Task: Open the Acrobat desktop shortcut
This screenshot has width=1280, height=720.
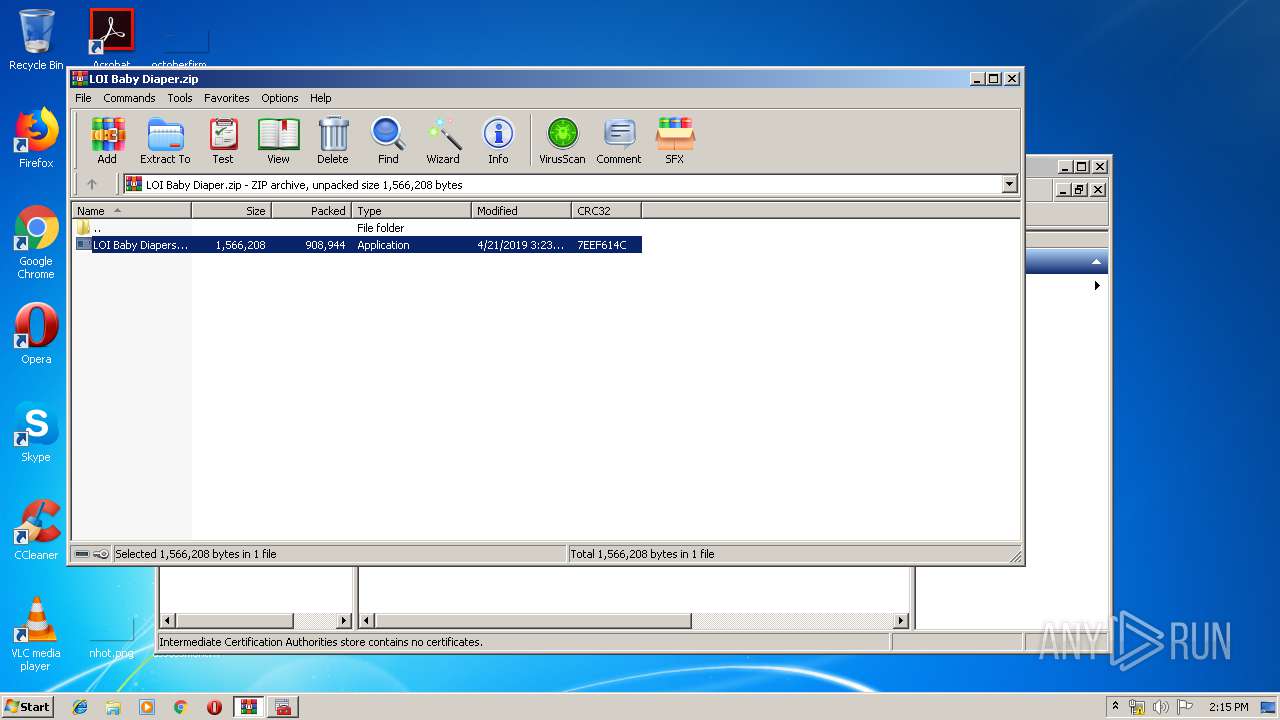Action: (111, 38)
